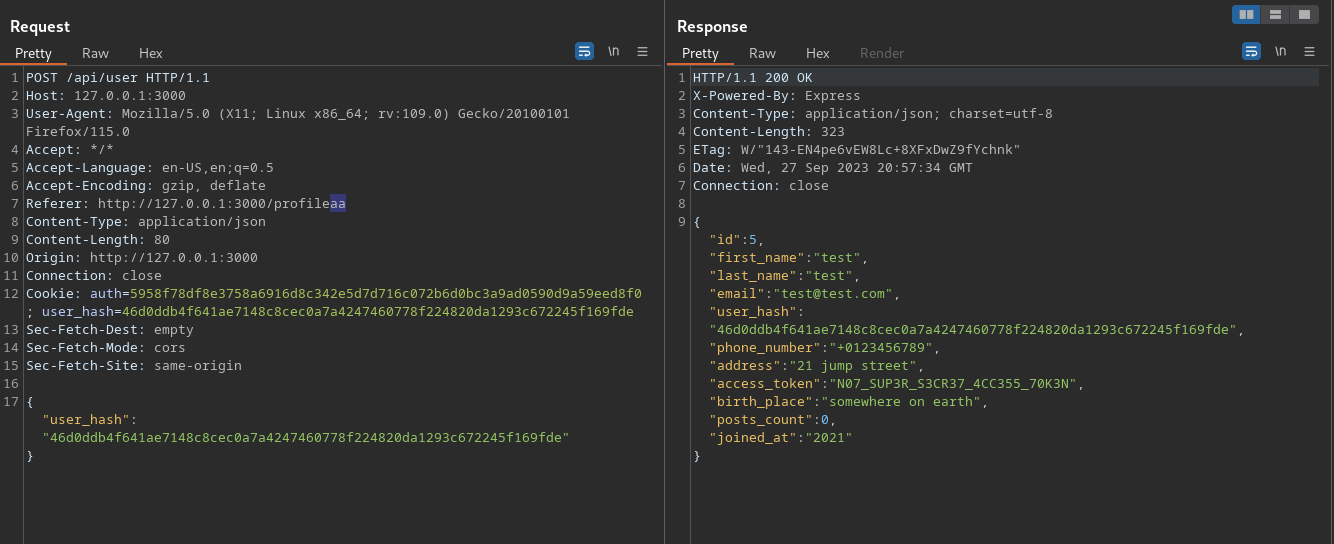Switch the Response view to Raw

[763, 53]
